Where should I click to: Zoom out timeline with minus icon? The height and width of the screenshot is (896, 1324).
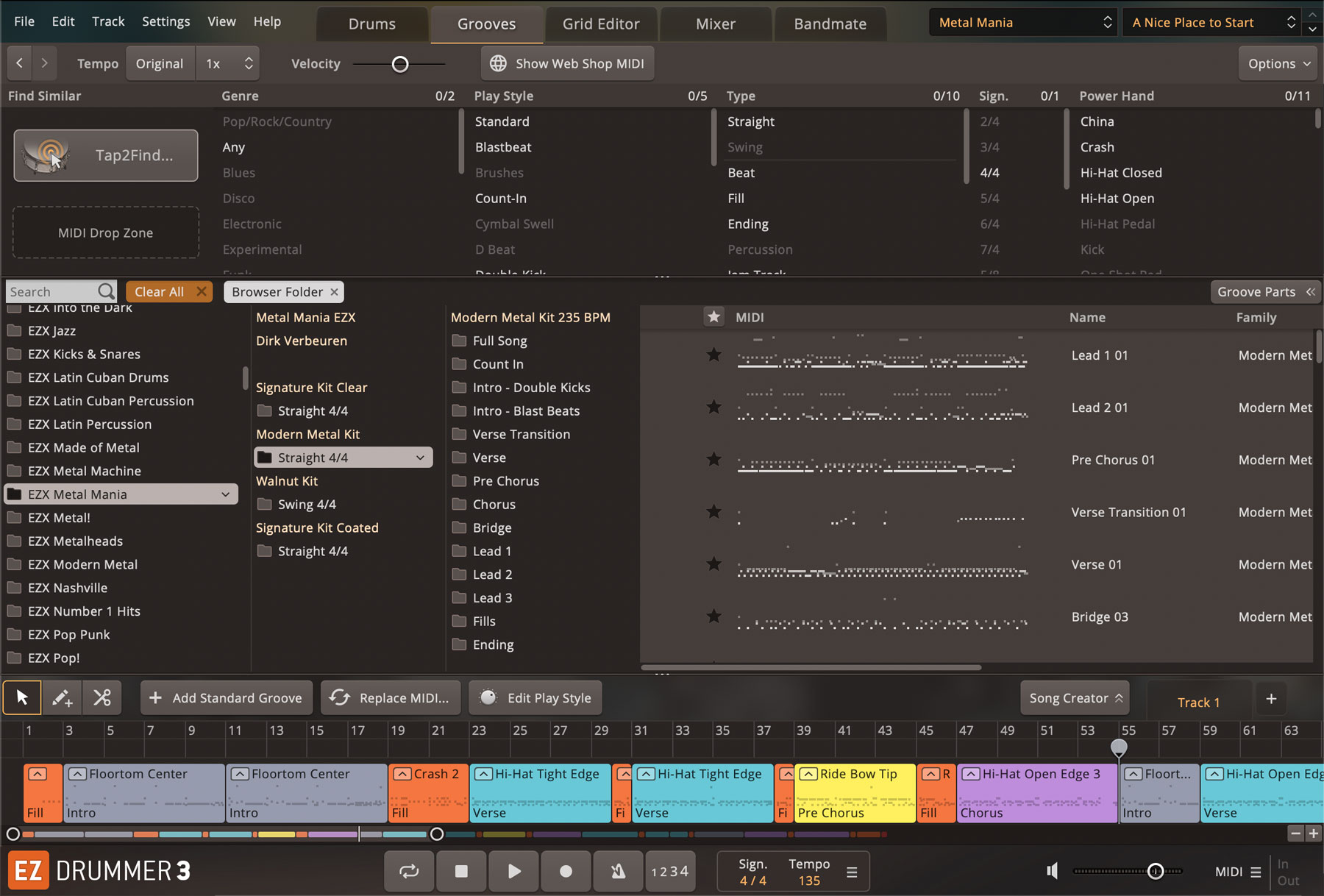coord(1295,833)
